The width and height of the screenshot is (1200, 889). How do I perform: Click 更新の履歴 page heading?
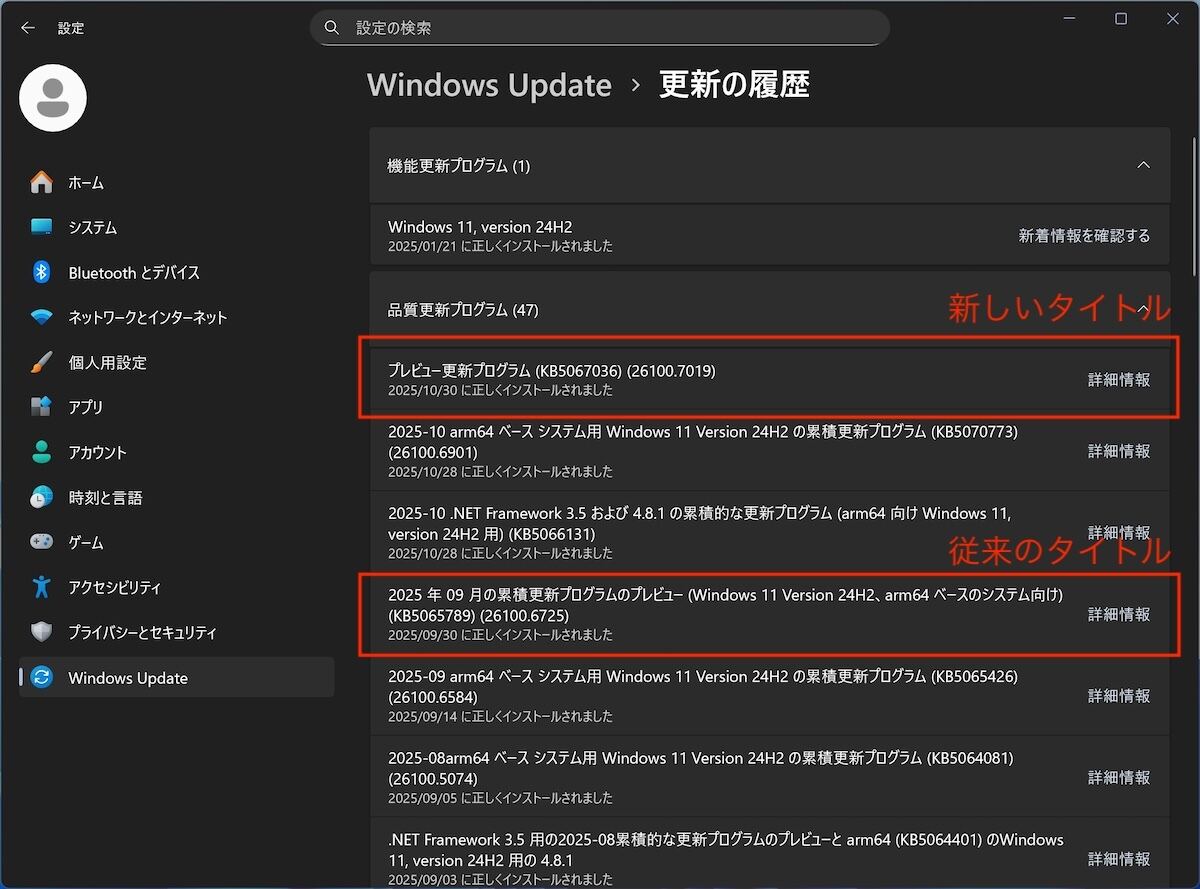pyautogui.click(x=734, y=85)
